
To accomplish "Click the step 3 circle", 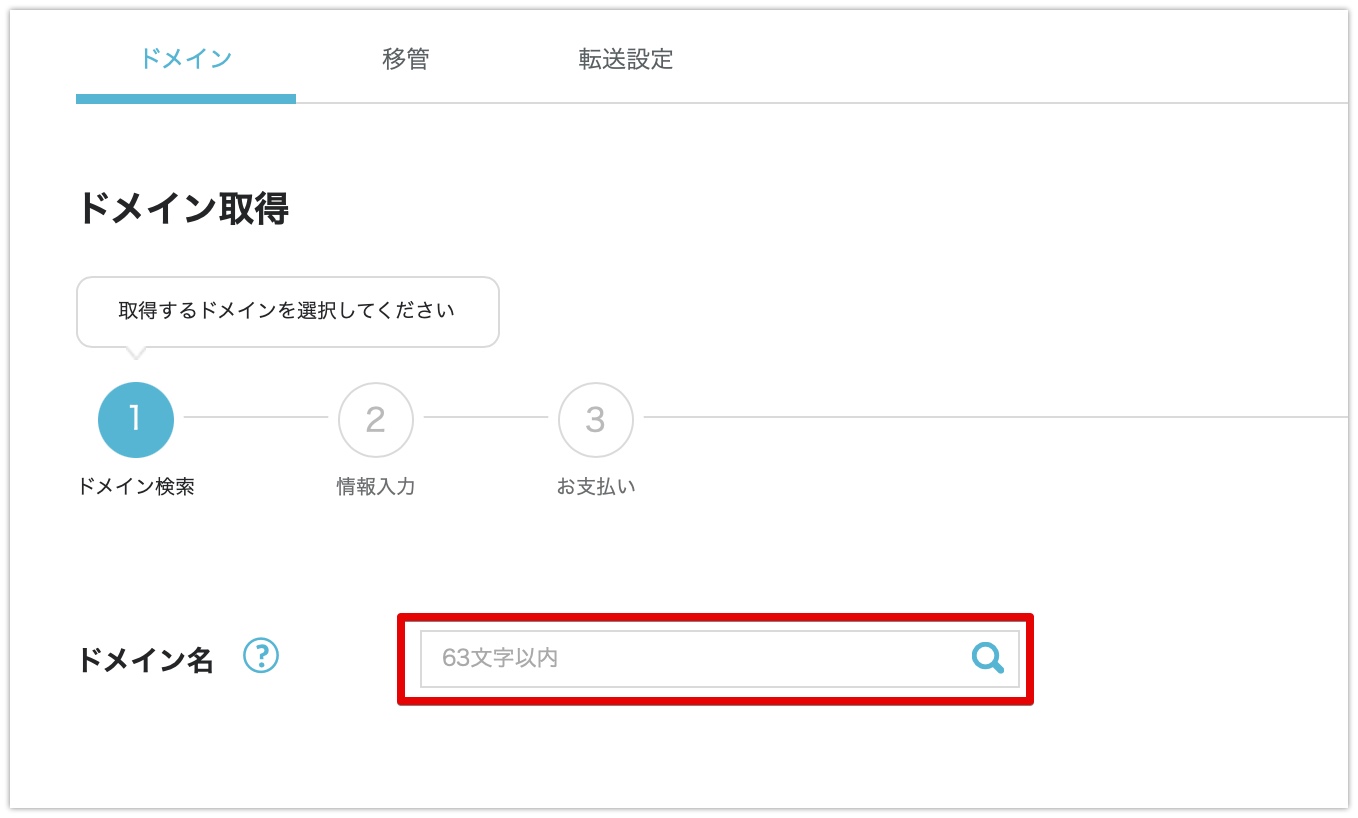I will 596,420.
